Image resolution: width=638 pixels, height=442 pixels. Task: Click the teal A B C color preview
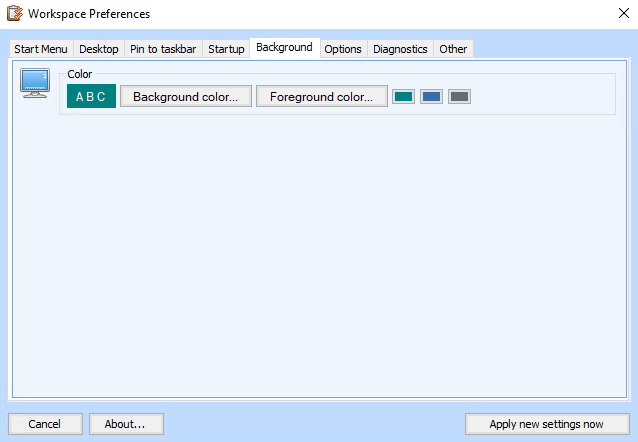[x=91, y=97]
